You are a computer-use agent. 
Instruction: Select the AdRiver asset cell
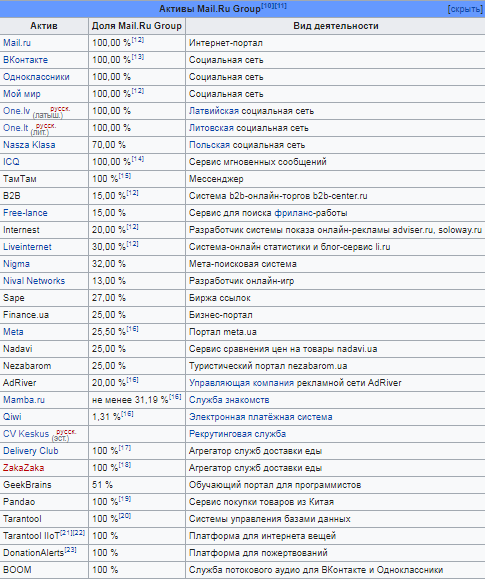click(x=44, y=383)
